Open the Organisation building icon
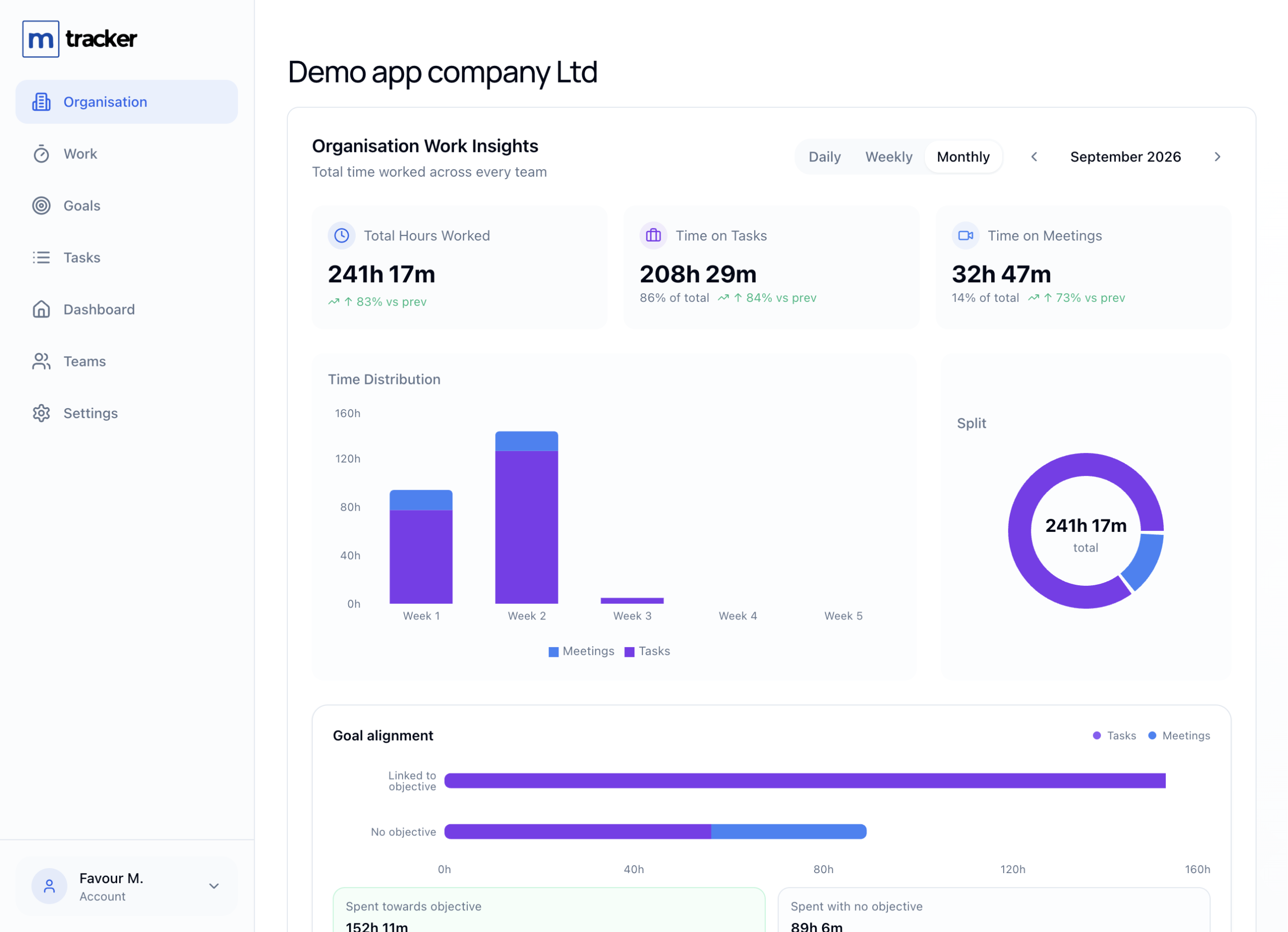Image resolution: width=1288 pixels, height=932 pixels. (41, 102)
